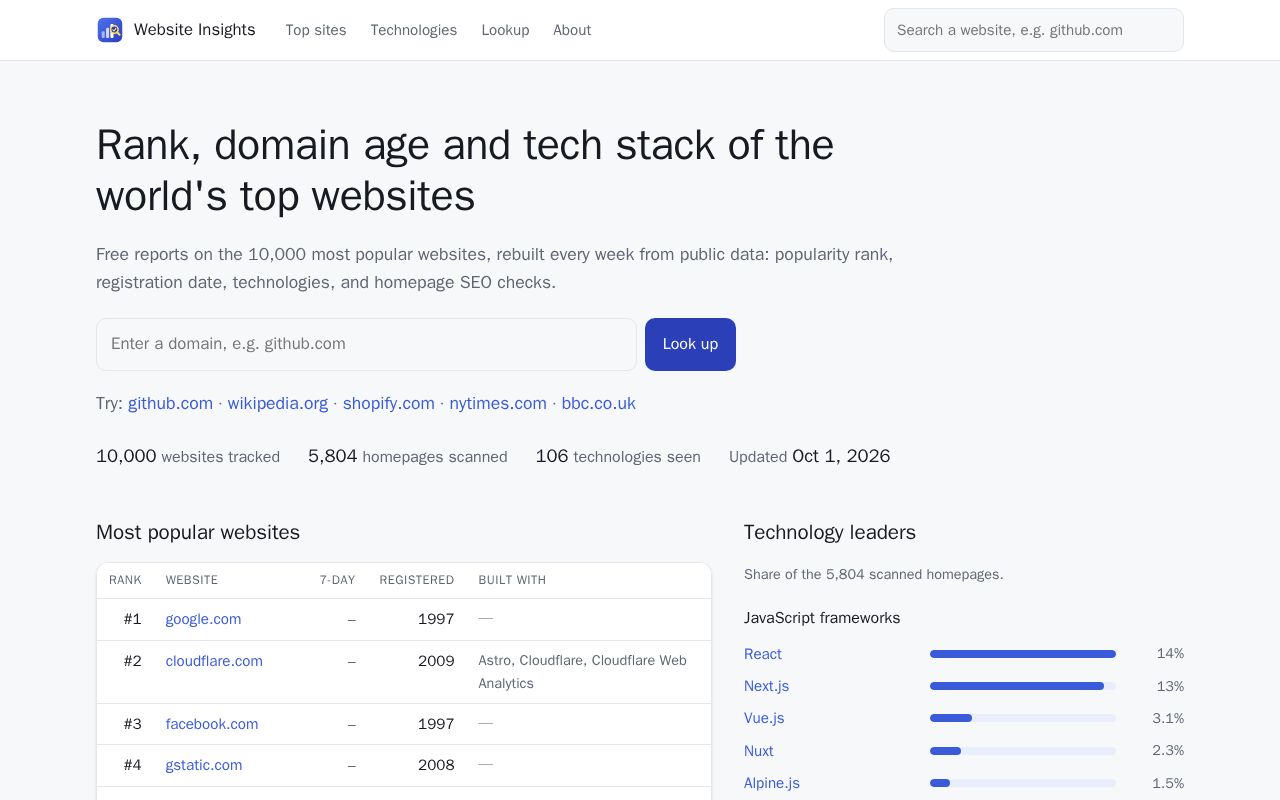1280x800 pixels.
Task: Open the Lookup navigation item
Action: [505, 30]
